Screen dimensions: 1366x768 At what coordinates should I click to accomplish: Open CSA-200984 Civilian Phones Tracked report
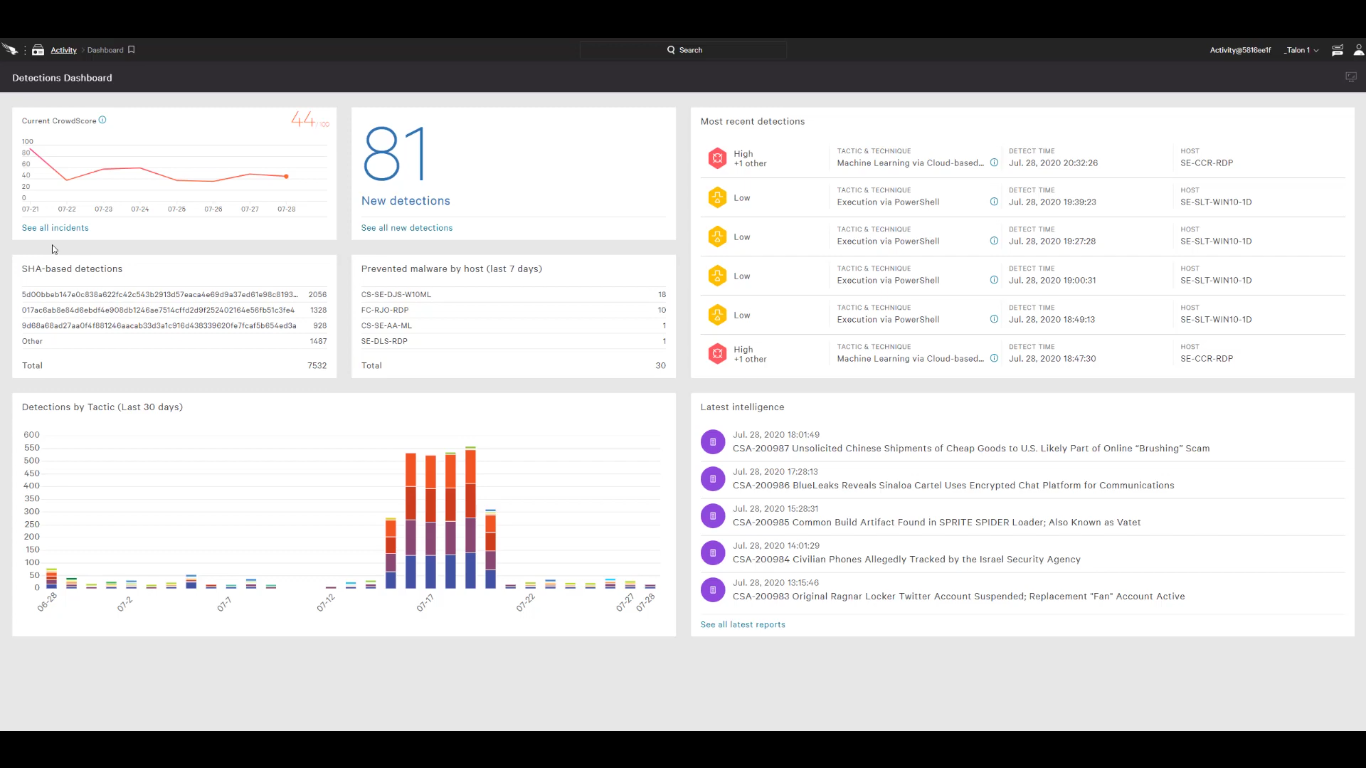coord(906,559)
